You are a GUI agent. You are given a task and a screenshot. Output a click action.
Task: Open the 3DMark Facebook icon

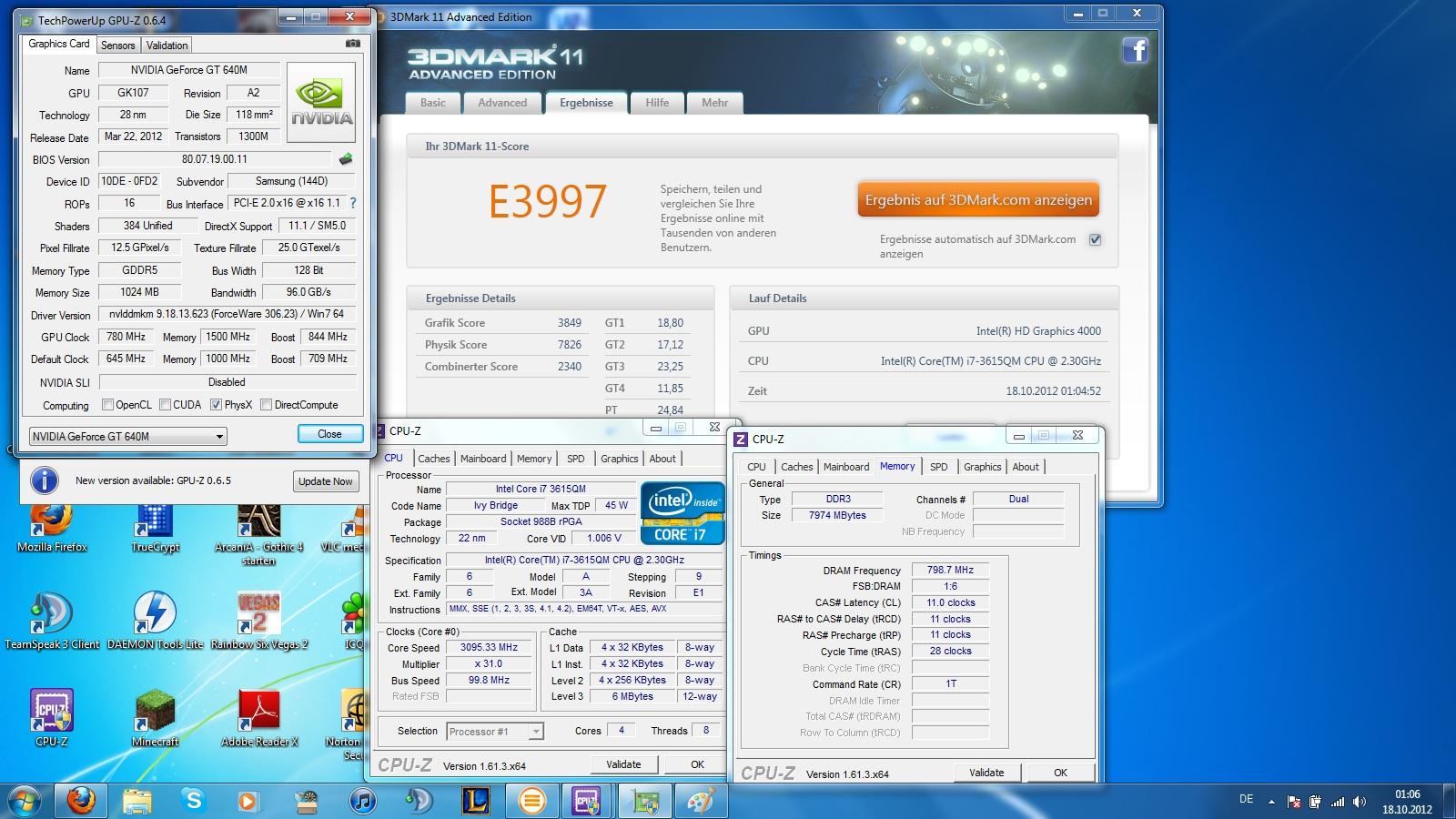(x=1135, y=49)
